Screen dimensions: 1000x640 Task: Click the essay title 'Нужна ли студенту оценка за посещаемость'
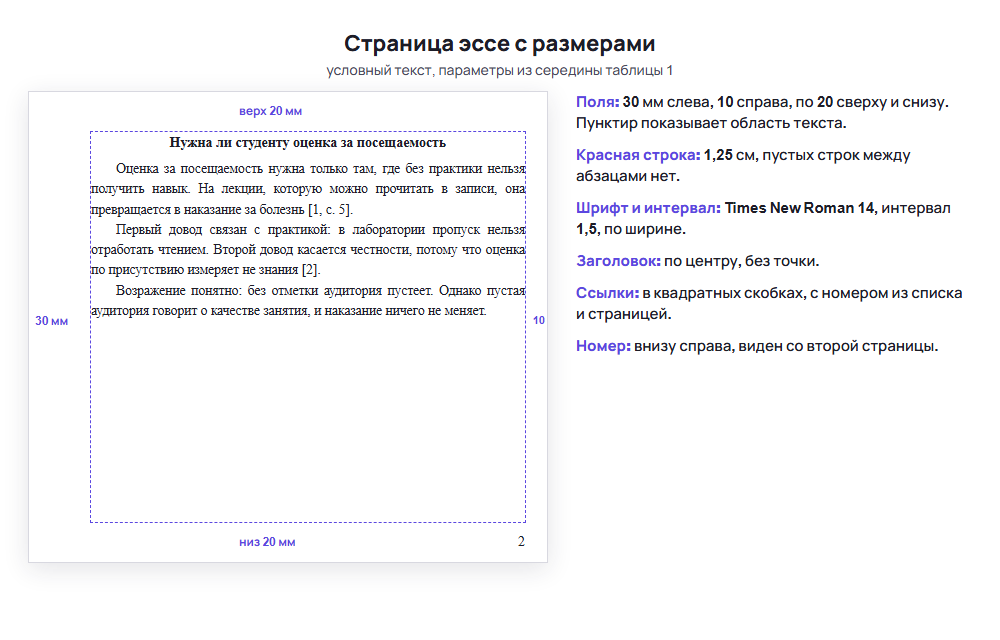point(307,142)
